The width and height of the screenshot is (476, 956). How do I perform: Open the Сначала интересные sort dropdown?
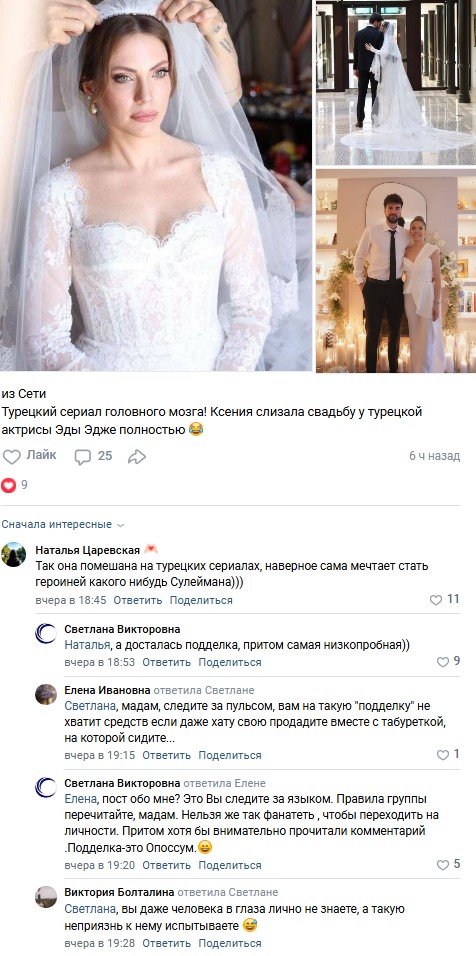[63, 524]
